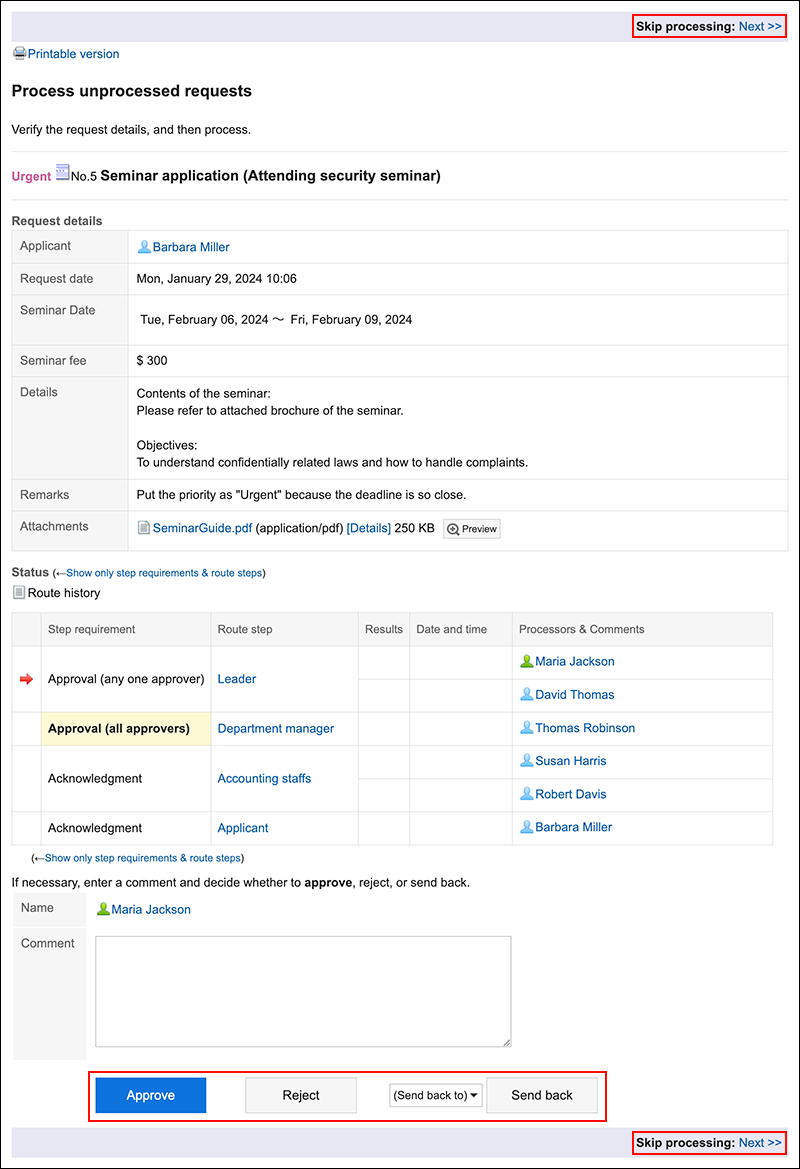Viewport: 800px width, 1169px height.
Task: Click Barbara Miller's user icon in route table
Action: pyautogui.click(x=526, y=827)
